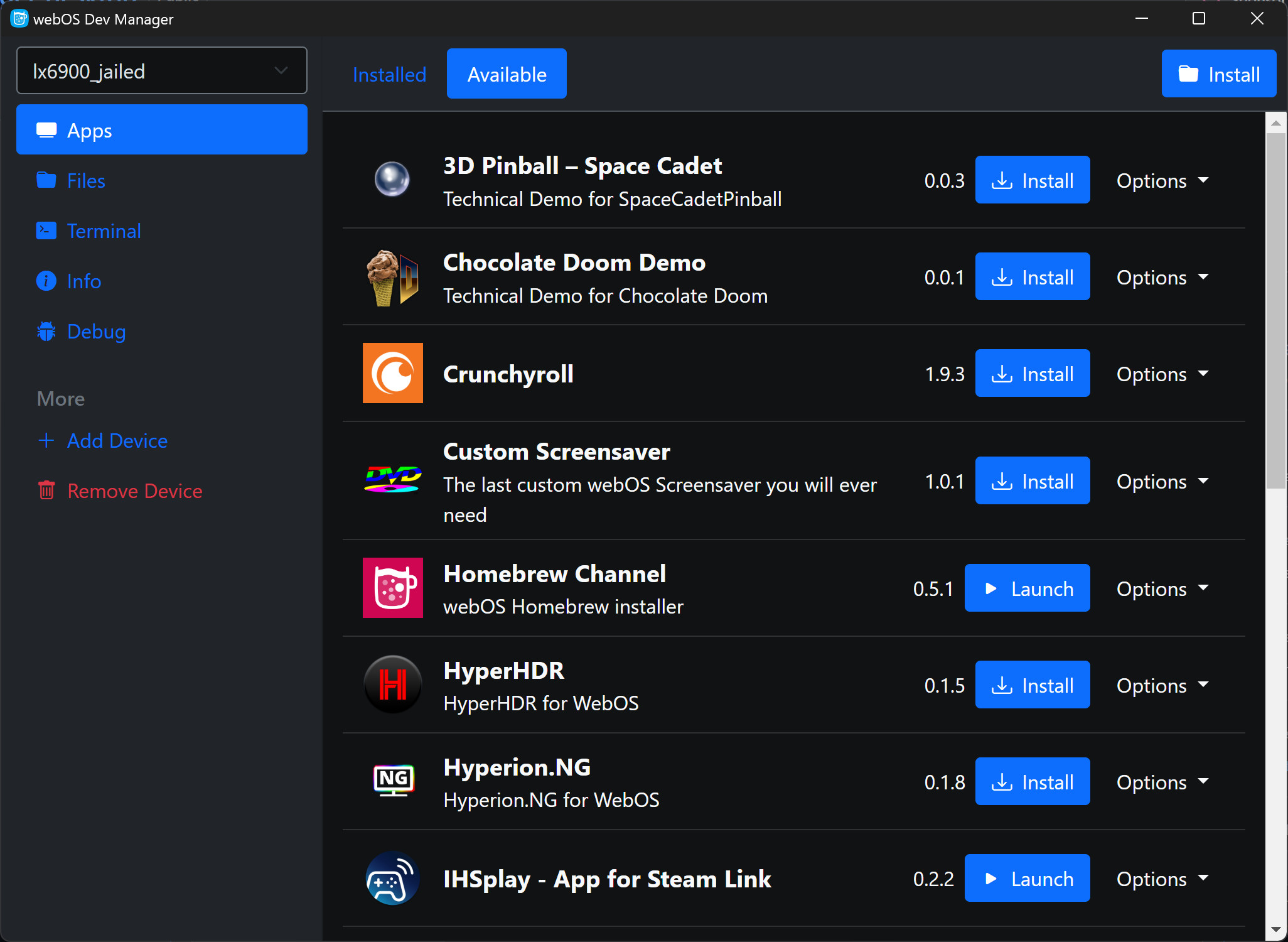
Task: Click the 3D Pinball app icon
Action: click(392, 180)
